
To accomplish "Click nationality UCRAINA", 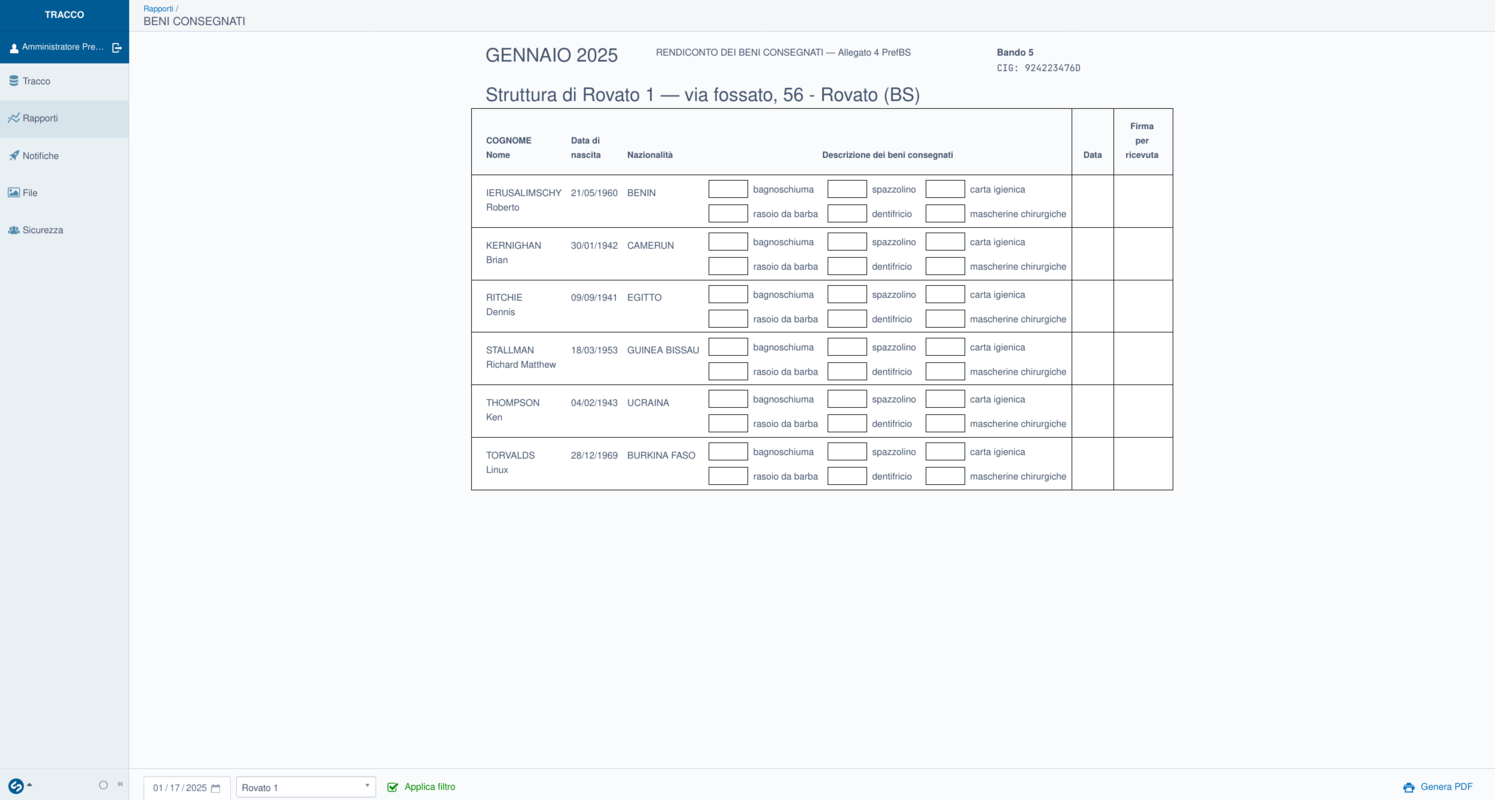I will pyautogui.click(x=648, y=403).
